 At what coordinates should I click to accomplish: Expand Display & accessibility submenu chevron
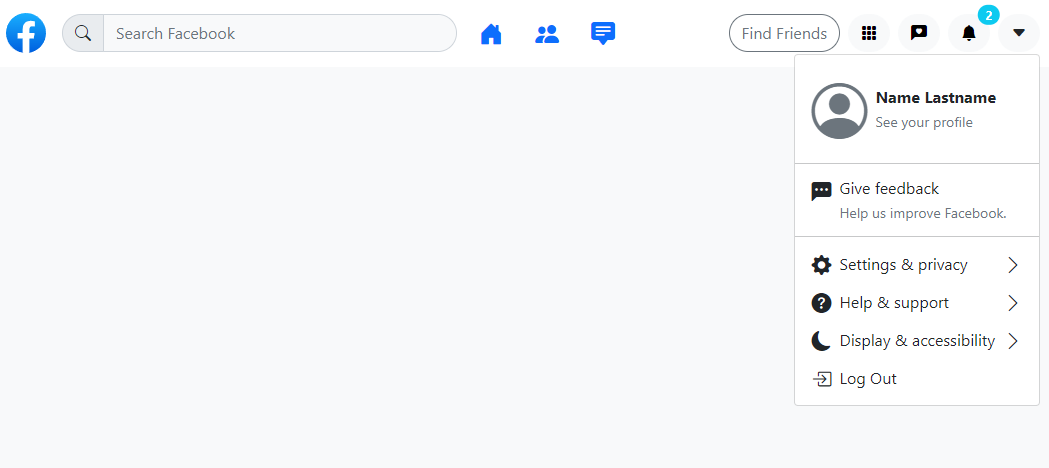1013,341
